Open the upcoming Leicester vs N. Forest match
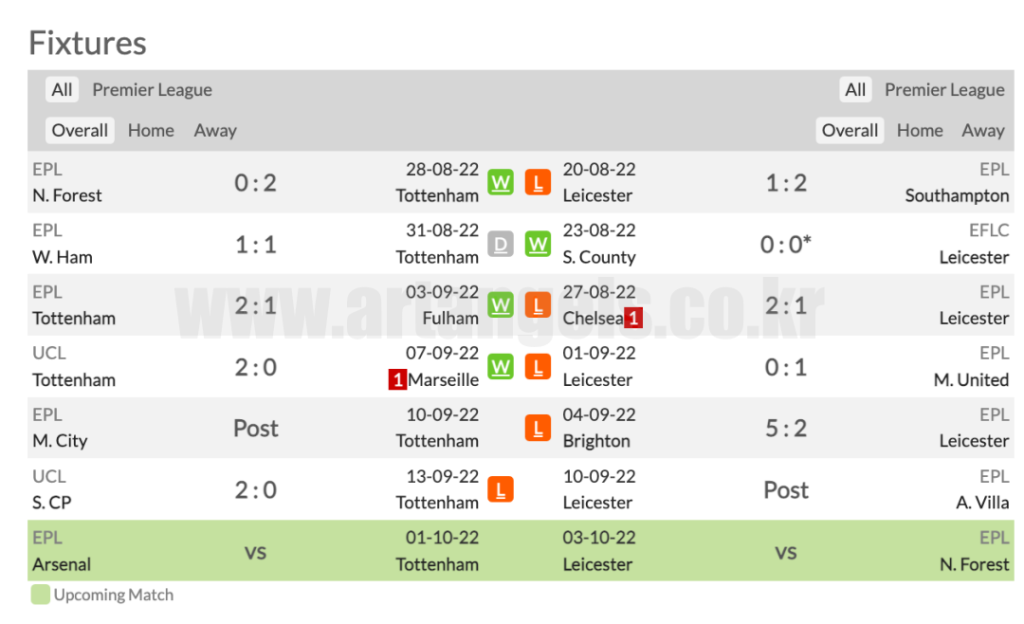1024x624 pixels. (x=786, y=551)
